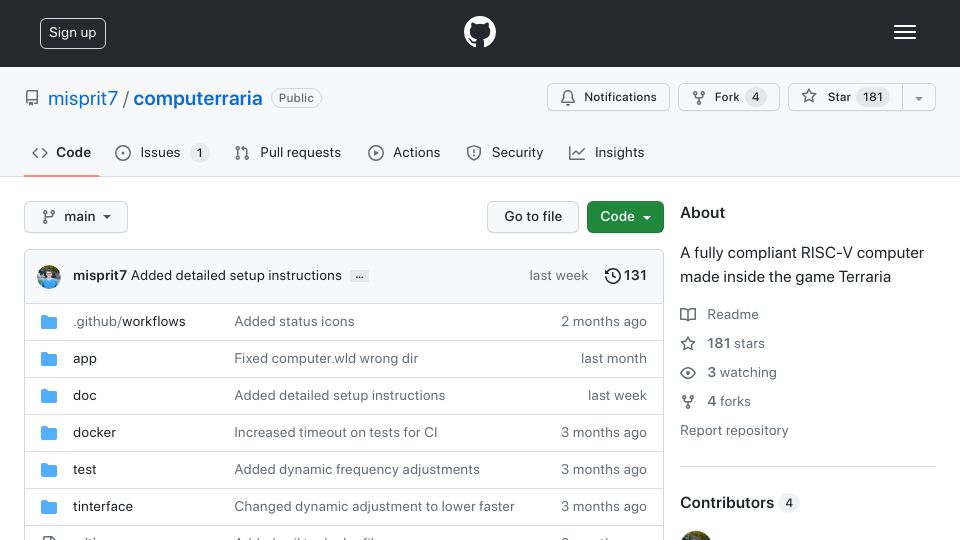
Task: Open doc row's Added detailed setup instructions commit
Action: 340,396
